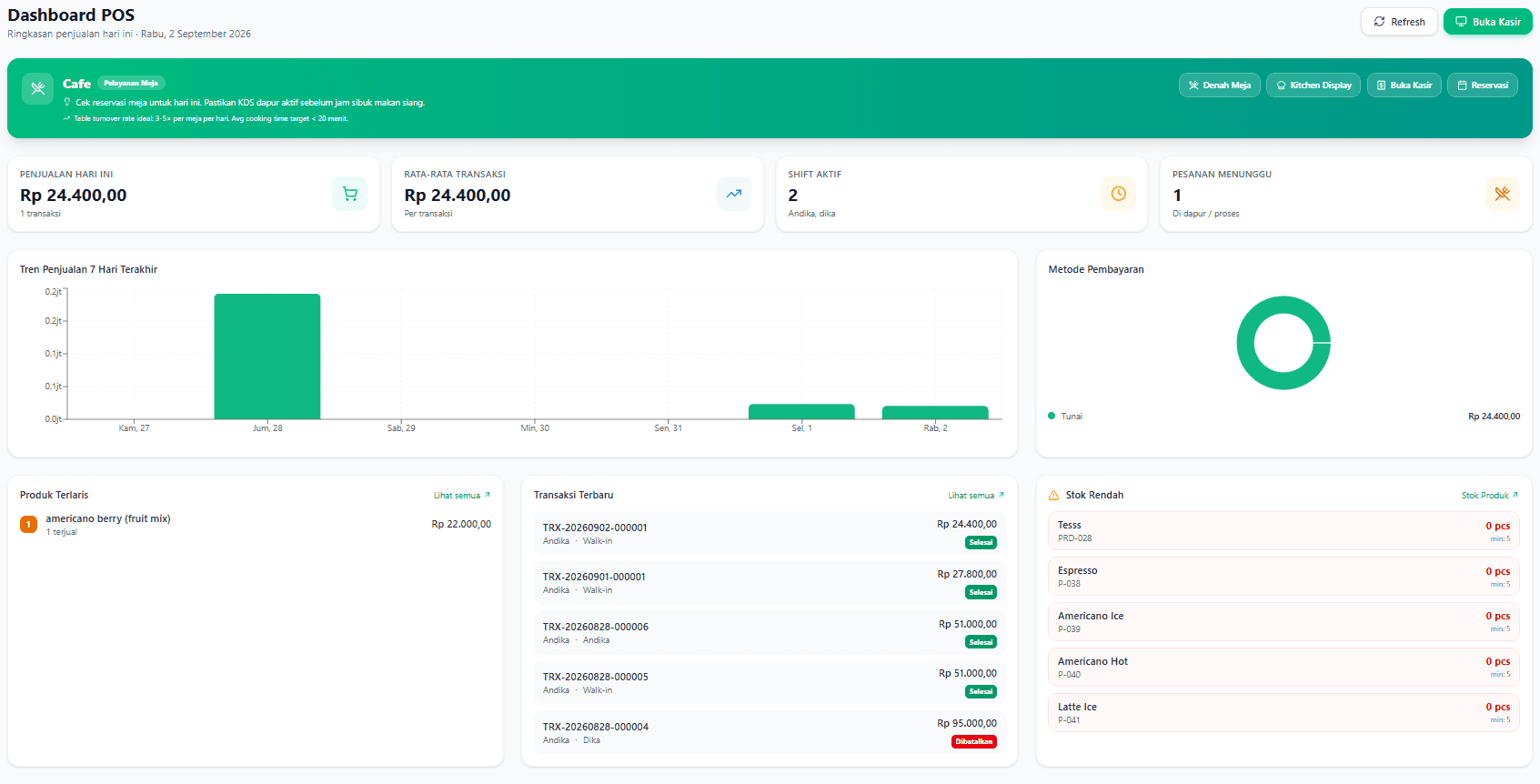Click the clock icon in Shift Aktif card
The image size is (1540, 784).
[x=1118, y=194]
